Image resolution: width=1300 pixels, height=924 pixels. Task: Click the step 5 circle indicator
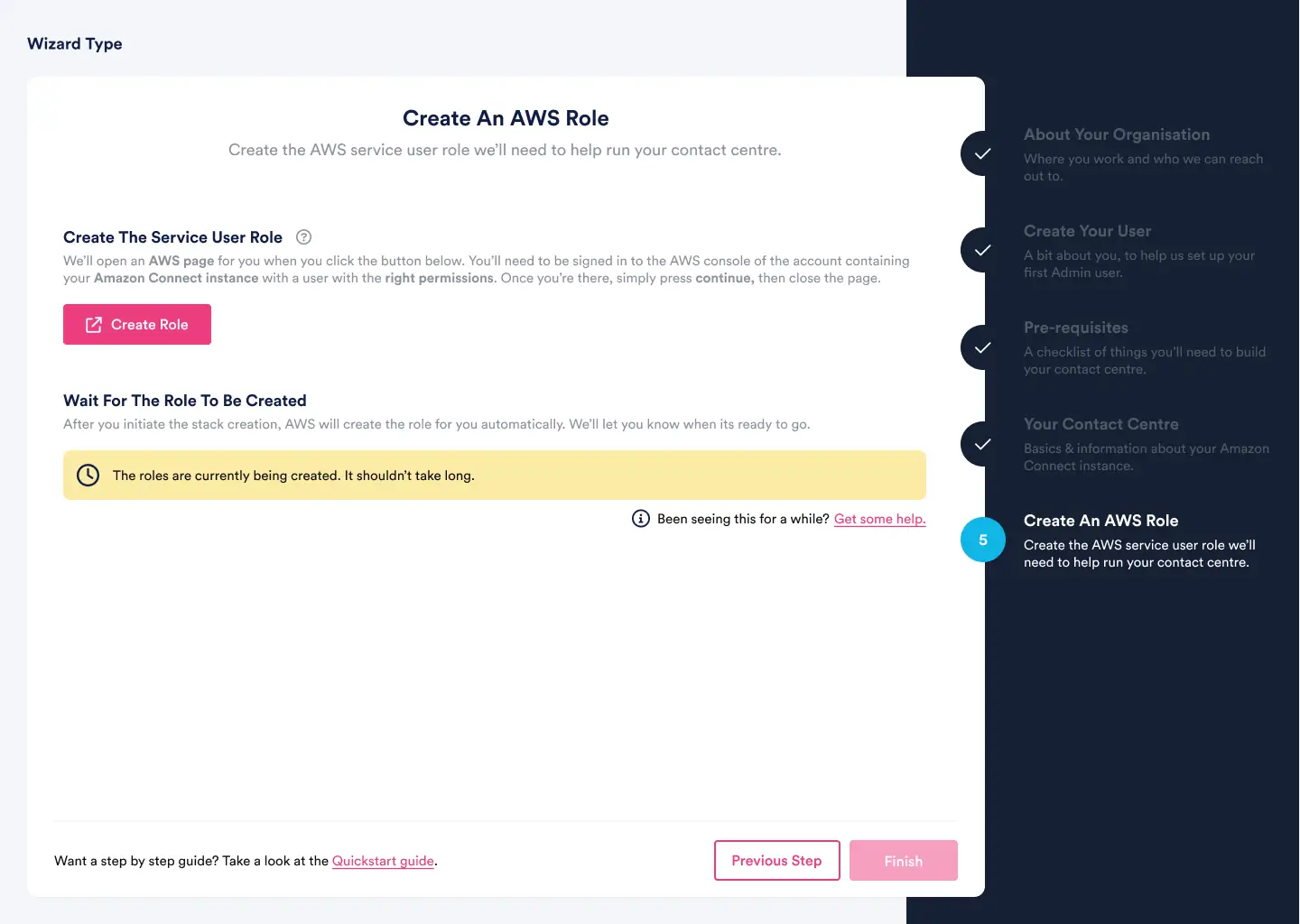click(983, 540)
